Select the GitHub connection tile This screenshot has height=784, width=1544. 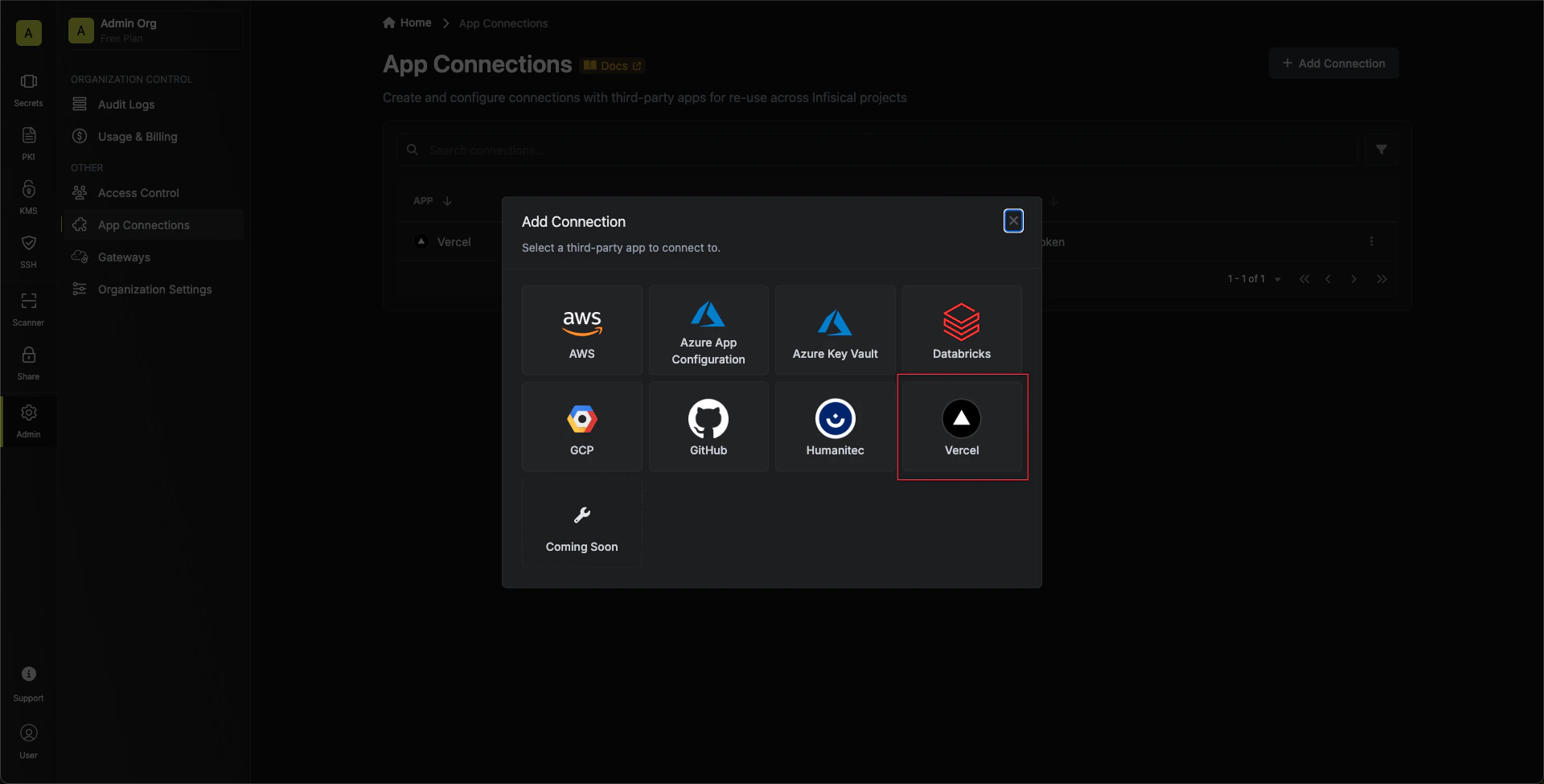coord(708,426)
